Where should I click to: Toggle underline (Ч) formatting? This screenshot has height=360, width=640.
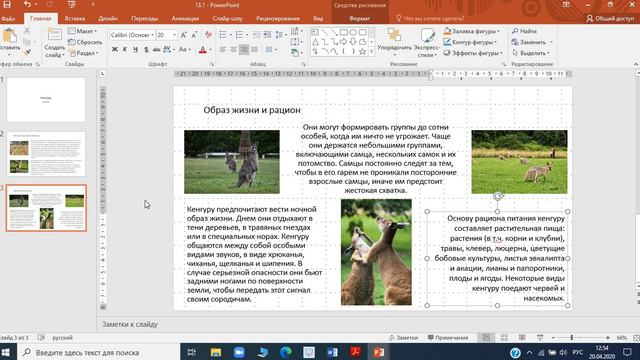click(136, 50)
